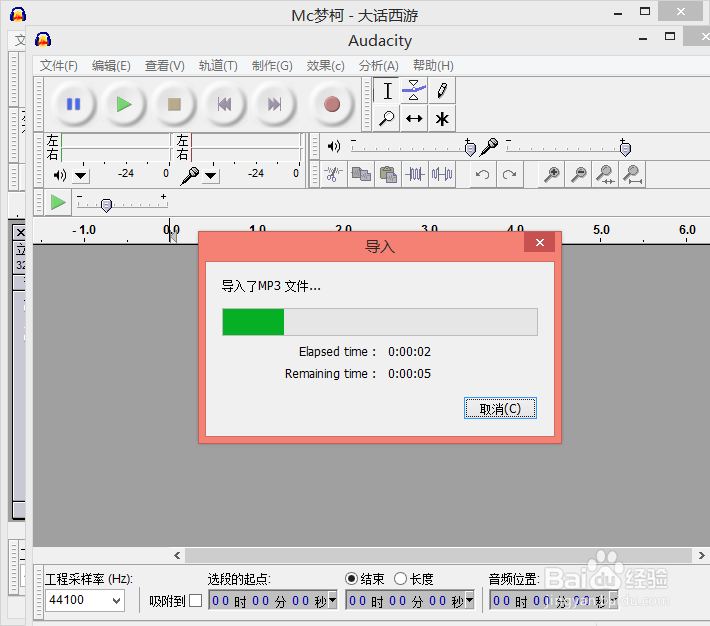Select the Multi-tool asterisk
This screenshot has height=626, width=710.
point(442,119)
